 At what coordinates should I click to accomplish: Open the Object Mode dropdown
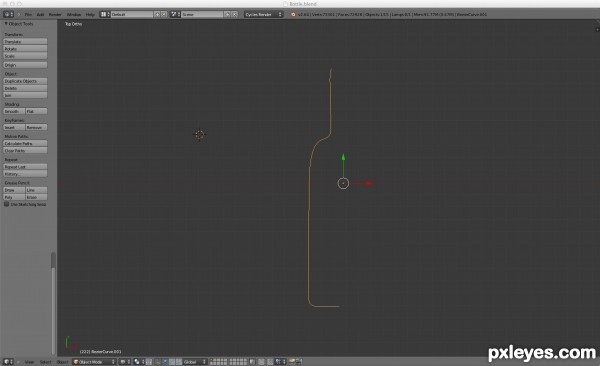[x=94, y=361]
